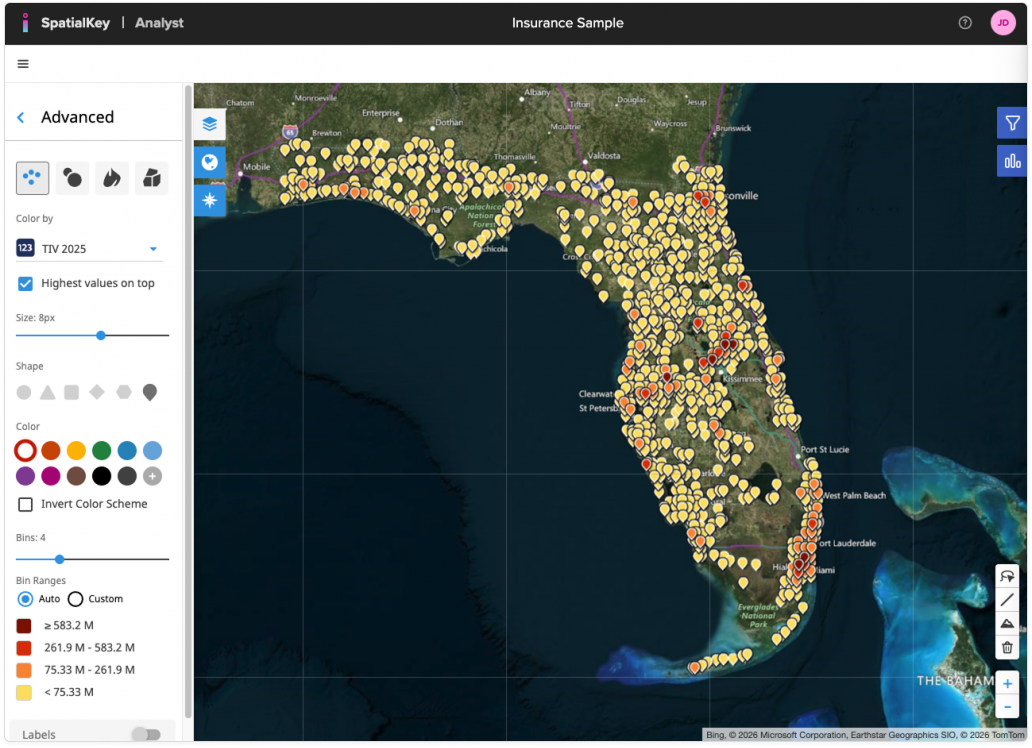Open the filter panel

(x=1012, y=123)
